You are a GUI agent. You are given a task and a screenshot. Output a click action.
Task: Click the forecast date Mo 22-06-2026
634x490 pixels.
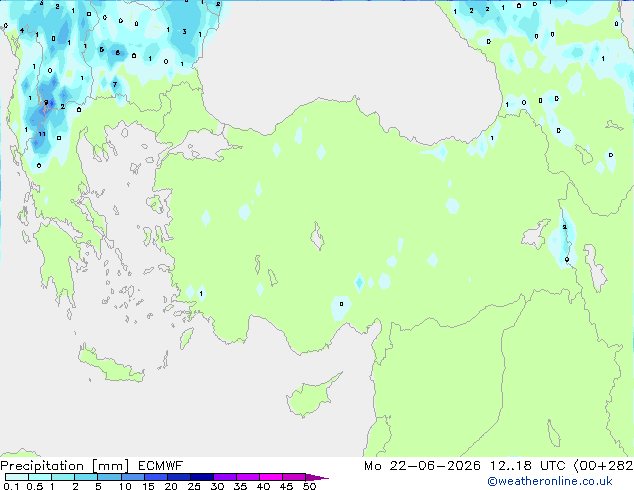[x=422, y=466]
